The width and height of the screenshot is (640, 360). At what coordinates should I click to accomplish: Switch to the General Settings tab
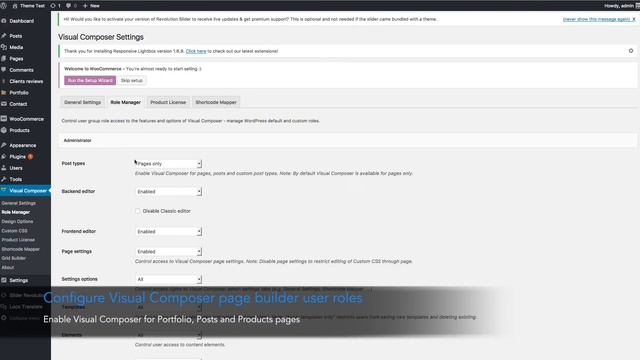pos(82,102)
